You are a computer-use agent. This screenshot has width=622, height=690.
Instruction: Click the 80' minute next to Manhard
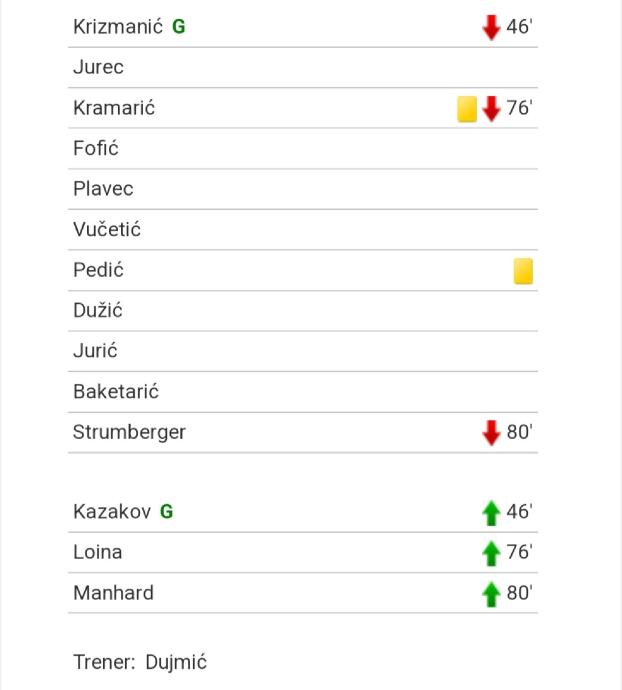click(x=520, y=593)
